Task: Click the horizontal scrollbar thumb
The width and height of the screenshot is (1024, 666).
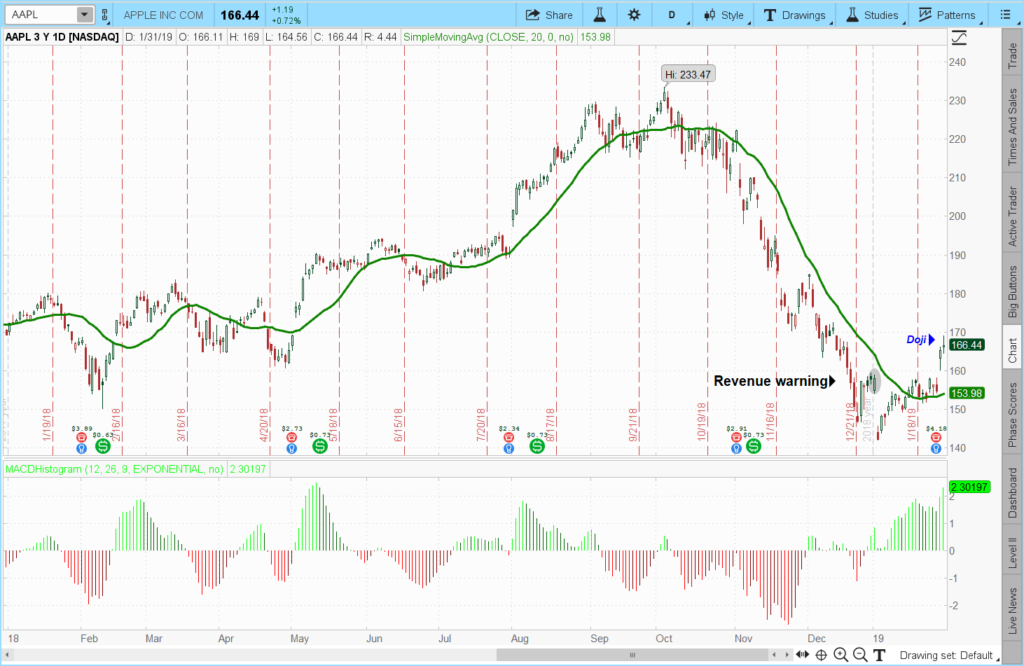Action: coord(632,655)
